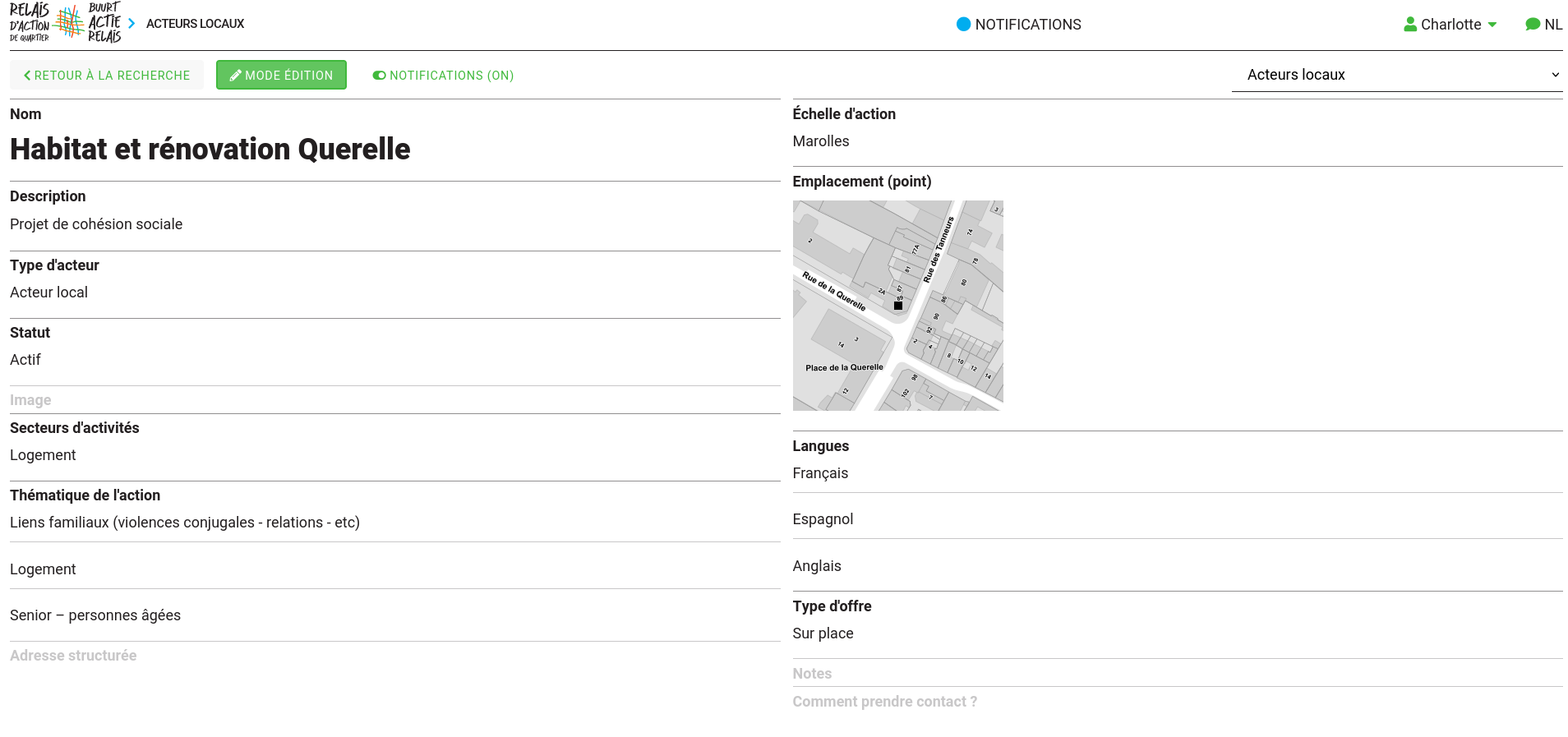
Task: Click the Habitat et rénovation Querelle title
Action: click(210, 150)
